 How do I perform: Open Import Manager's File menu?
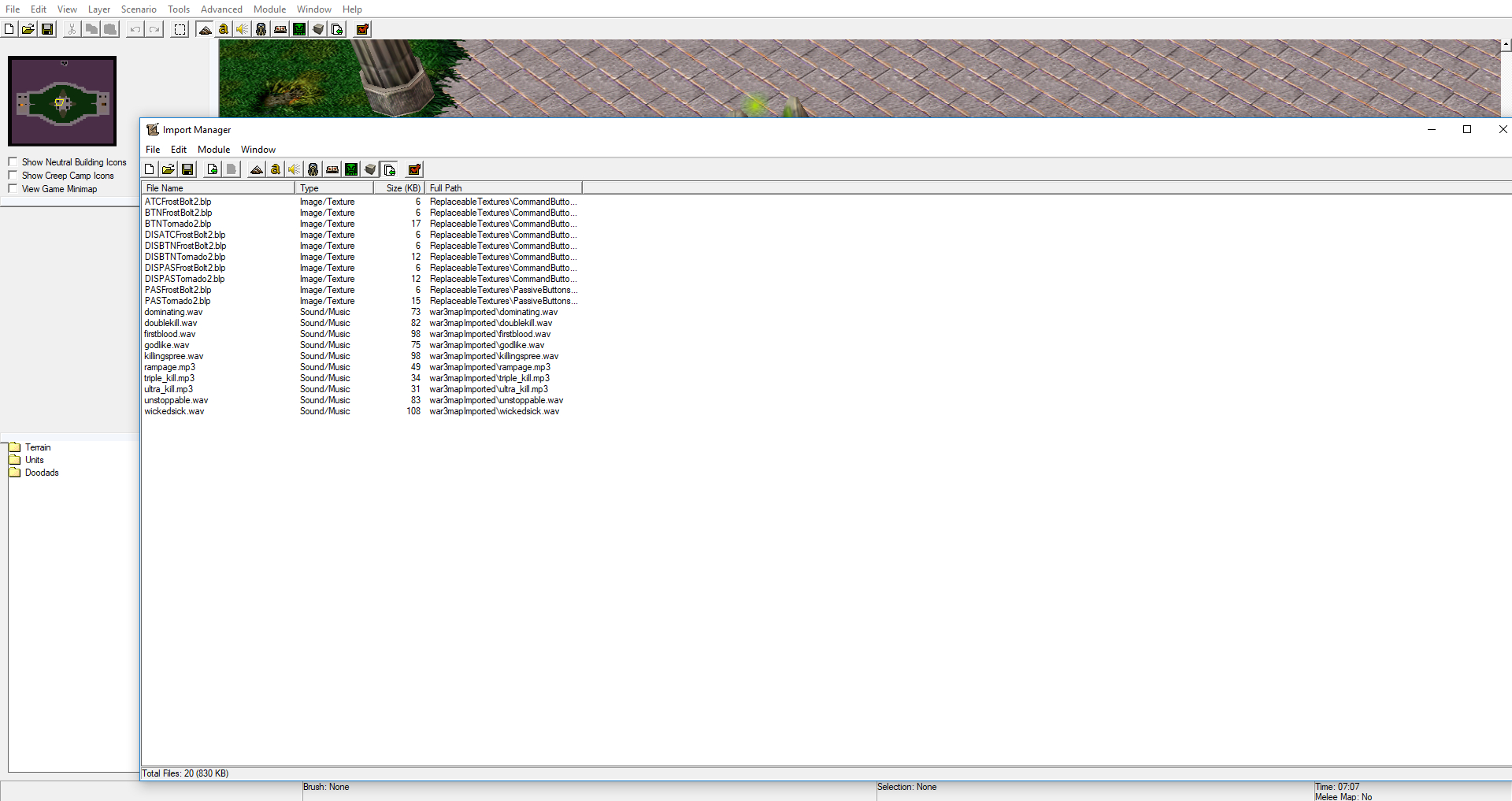pyautogui.click(x=153, y=150)
